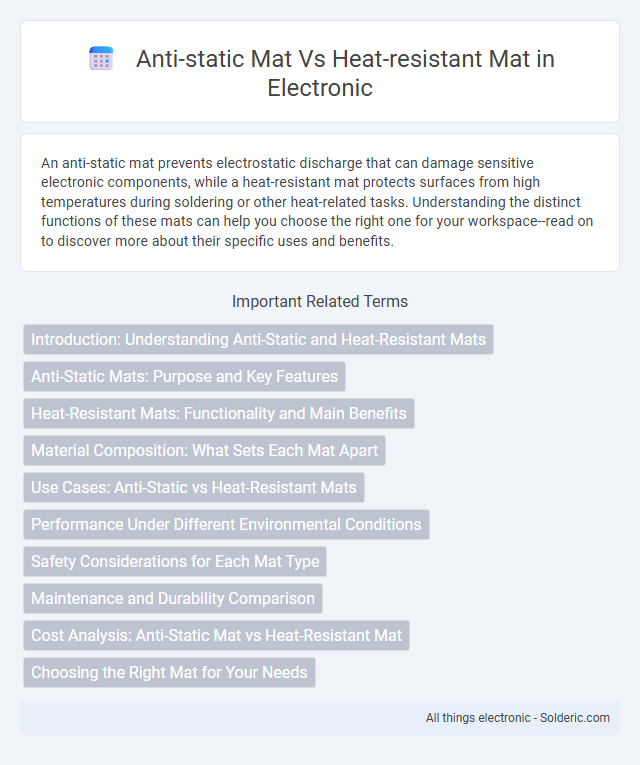Click the 'Important Related Terms' heading

[x=320, y=302]
